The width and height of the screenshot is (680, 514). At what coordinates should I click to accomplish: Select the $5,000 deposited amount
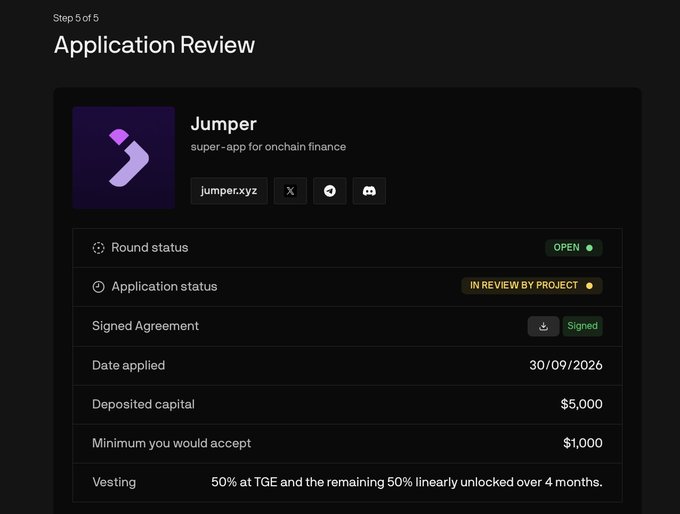581,404
